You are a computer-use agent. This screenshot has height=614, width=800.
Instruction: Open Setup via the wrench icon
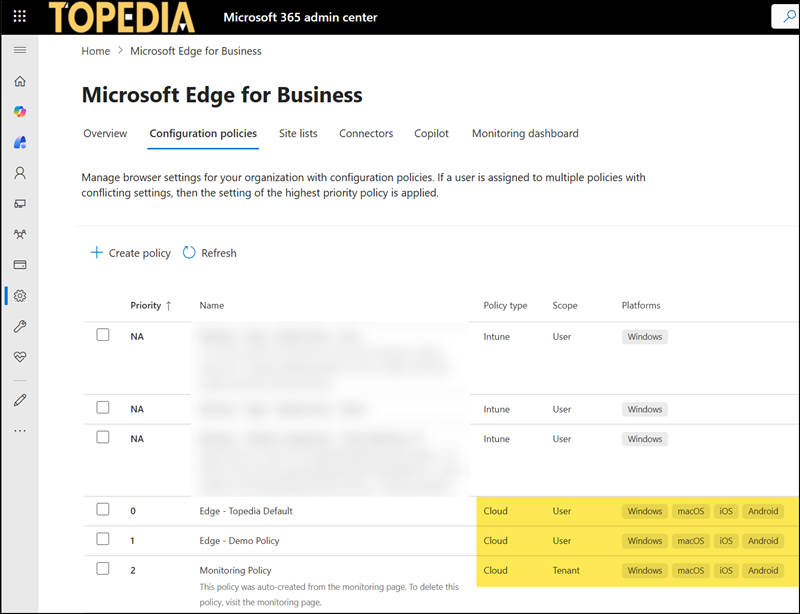21,325
